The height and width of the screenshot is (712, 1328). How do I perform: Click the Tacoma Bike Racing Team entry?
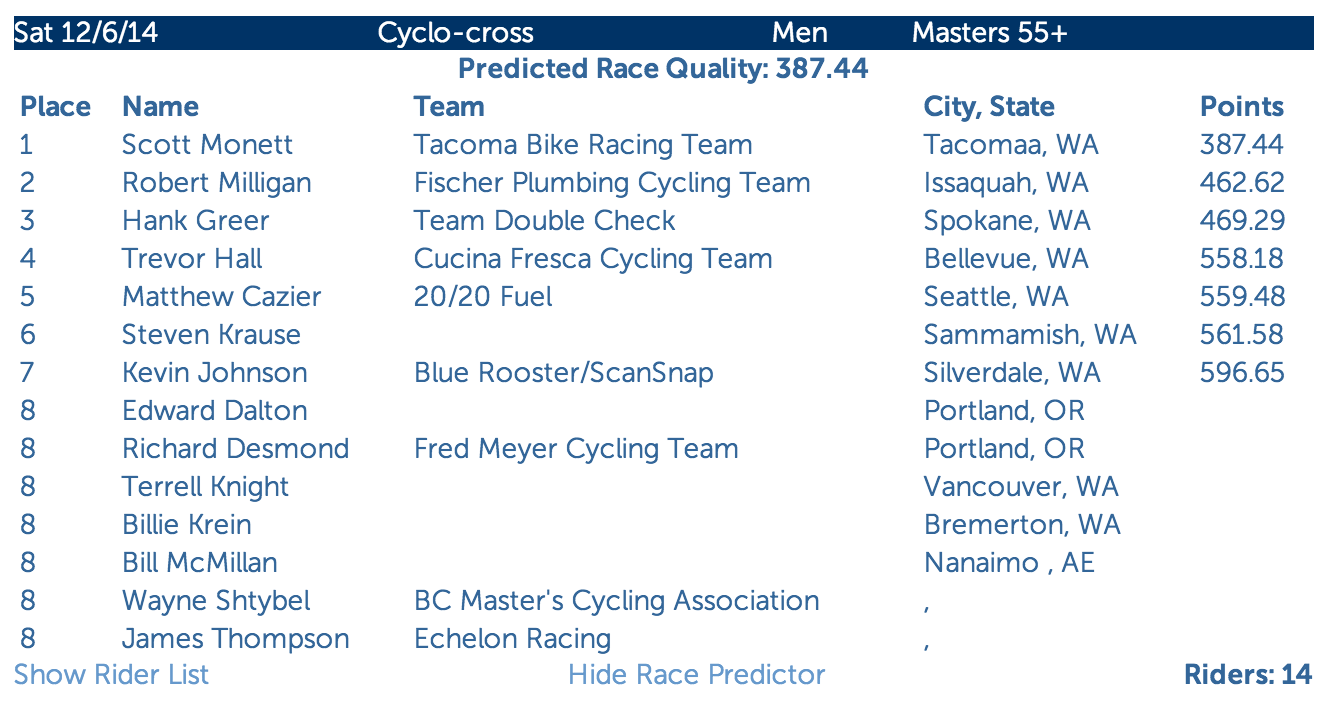coord(583,145)
